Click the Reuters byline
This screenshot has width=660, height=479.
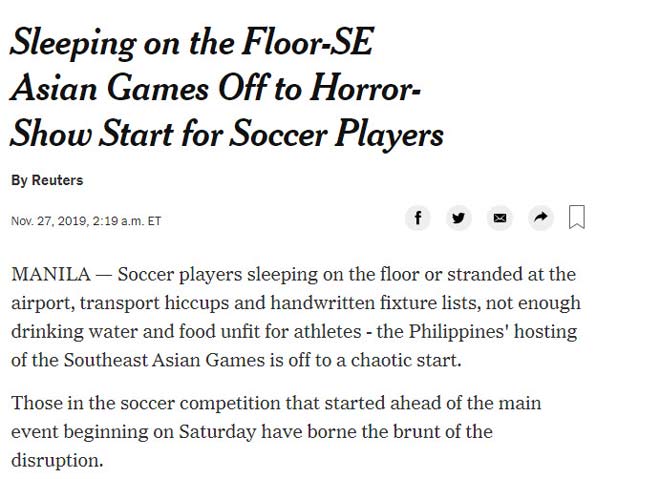[57, 181]
